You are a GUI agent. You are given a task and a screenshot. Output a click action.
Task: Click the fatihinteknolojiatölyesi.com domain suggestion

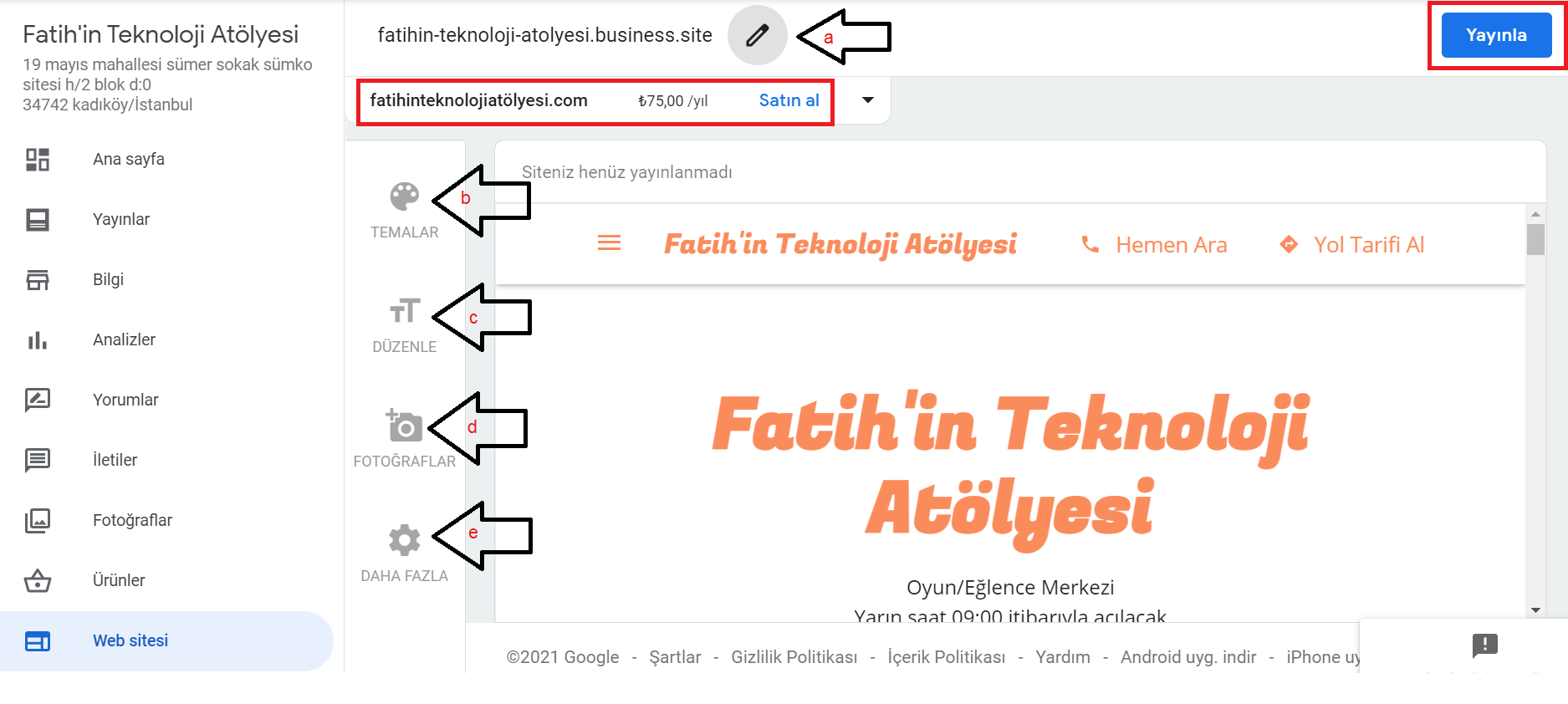479,100
